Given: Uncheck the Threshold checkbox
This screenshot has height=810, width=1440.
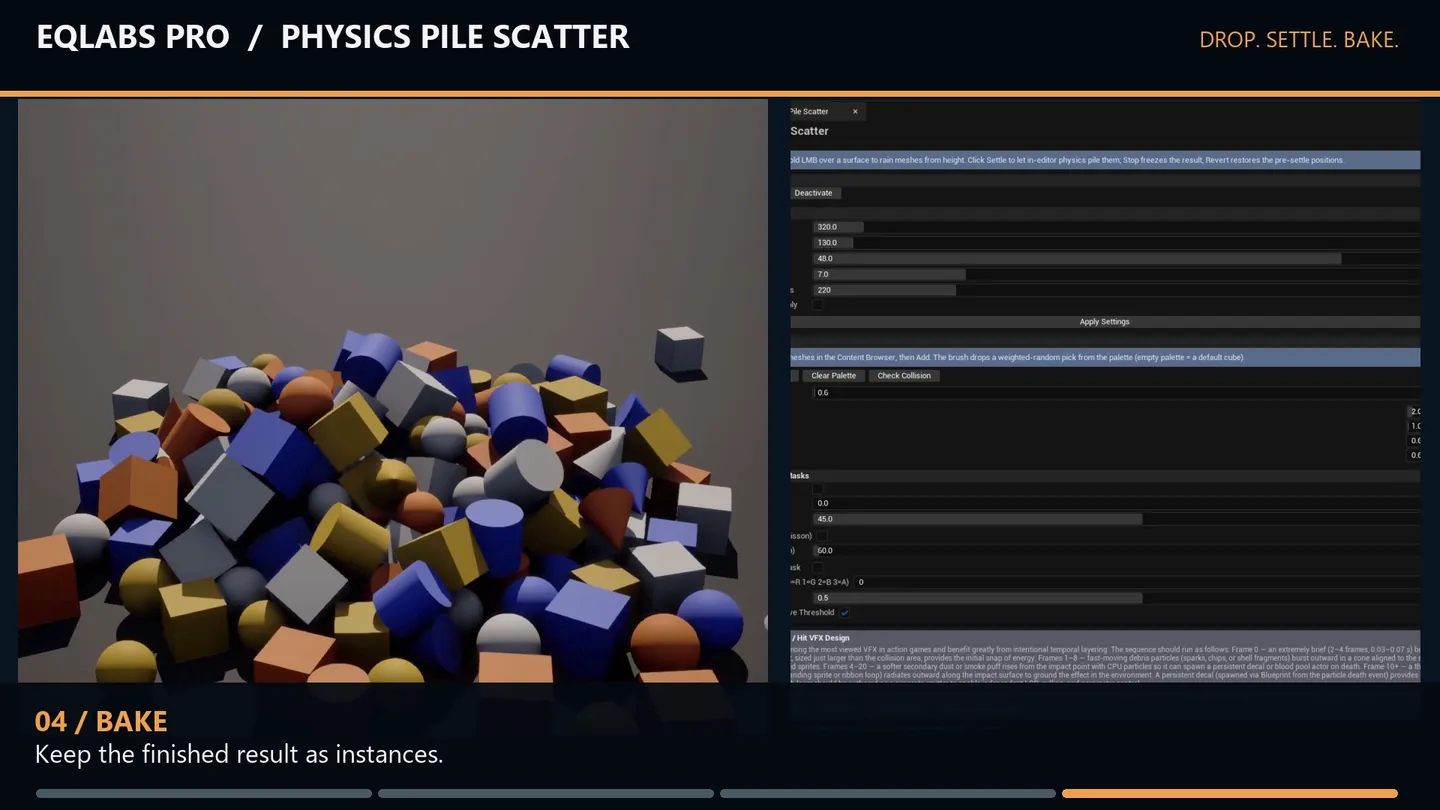Looking at the screenshot, I should point(845,613).
